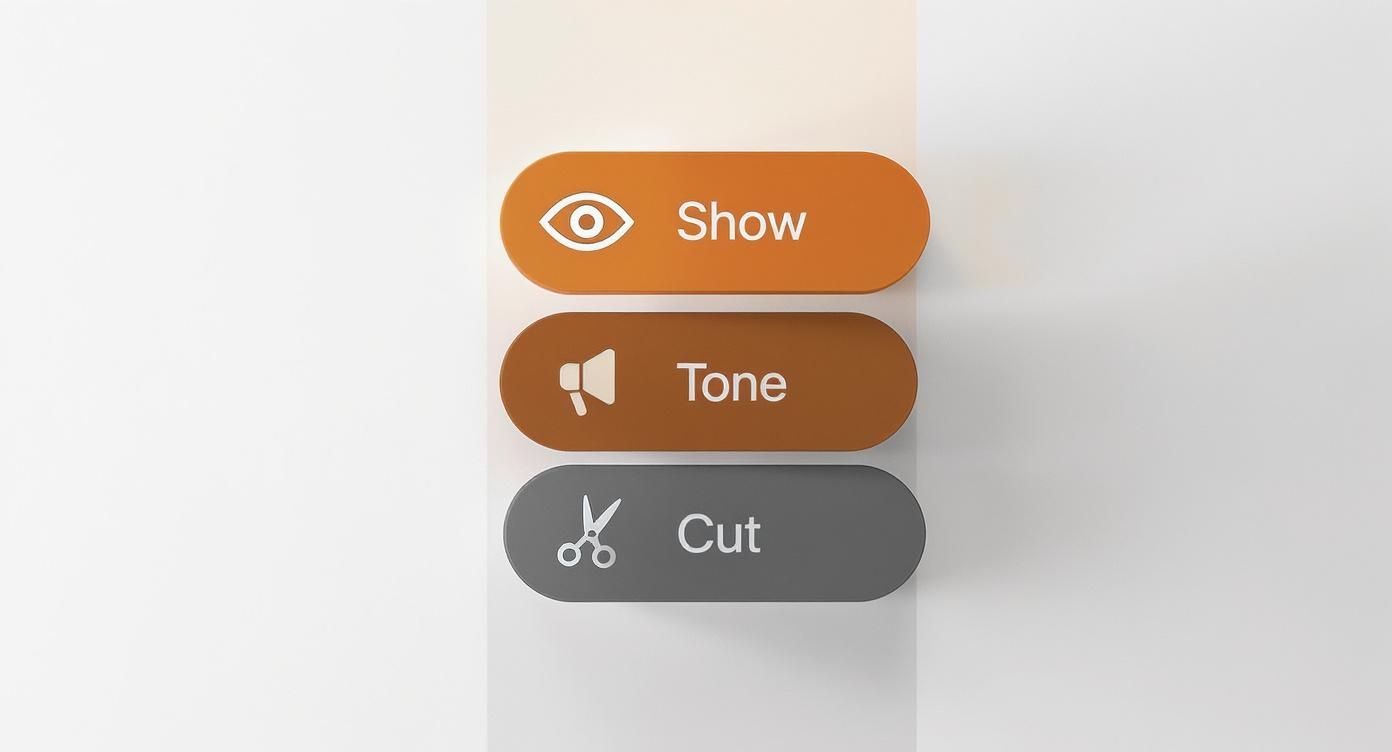Screen dimensions: 1392x752
Task: Tap the handle of the megaphone icon
Action: click(x=579, y=402)
